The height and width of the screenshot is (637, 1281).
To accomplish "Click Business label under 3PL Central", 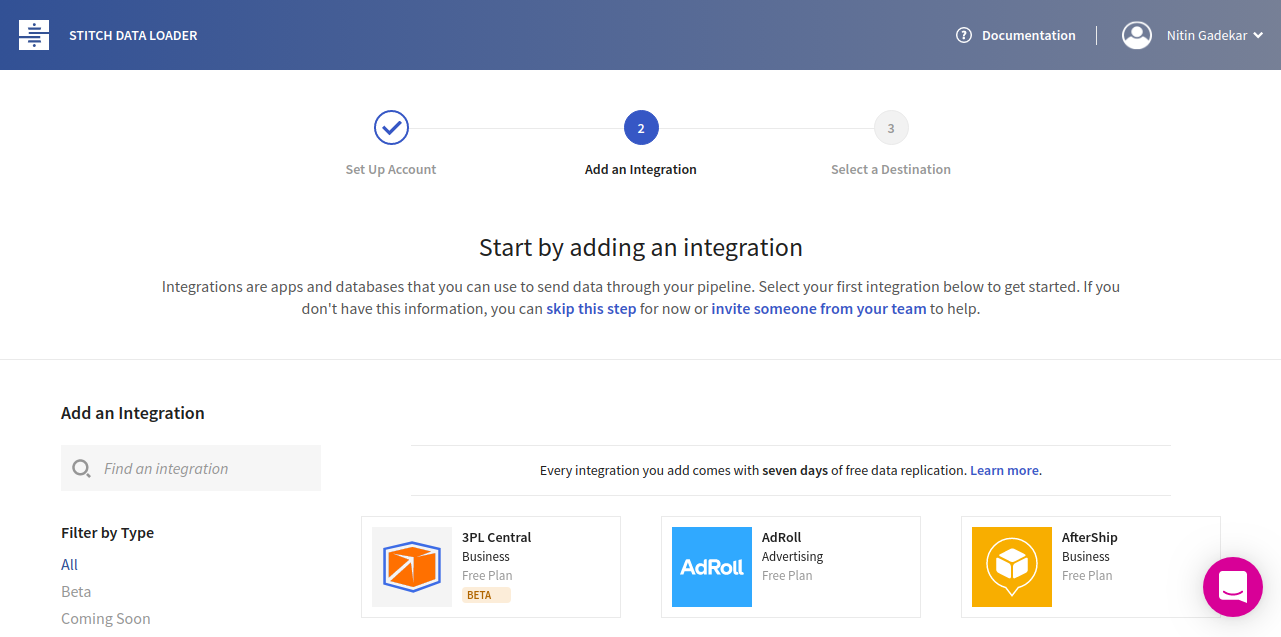I will (x=486, y=557).
